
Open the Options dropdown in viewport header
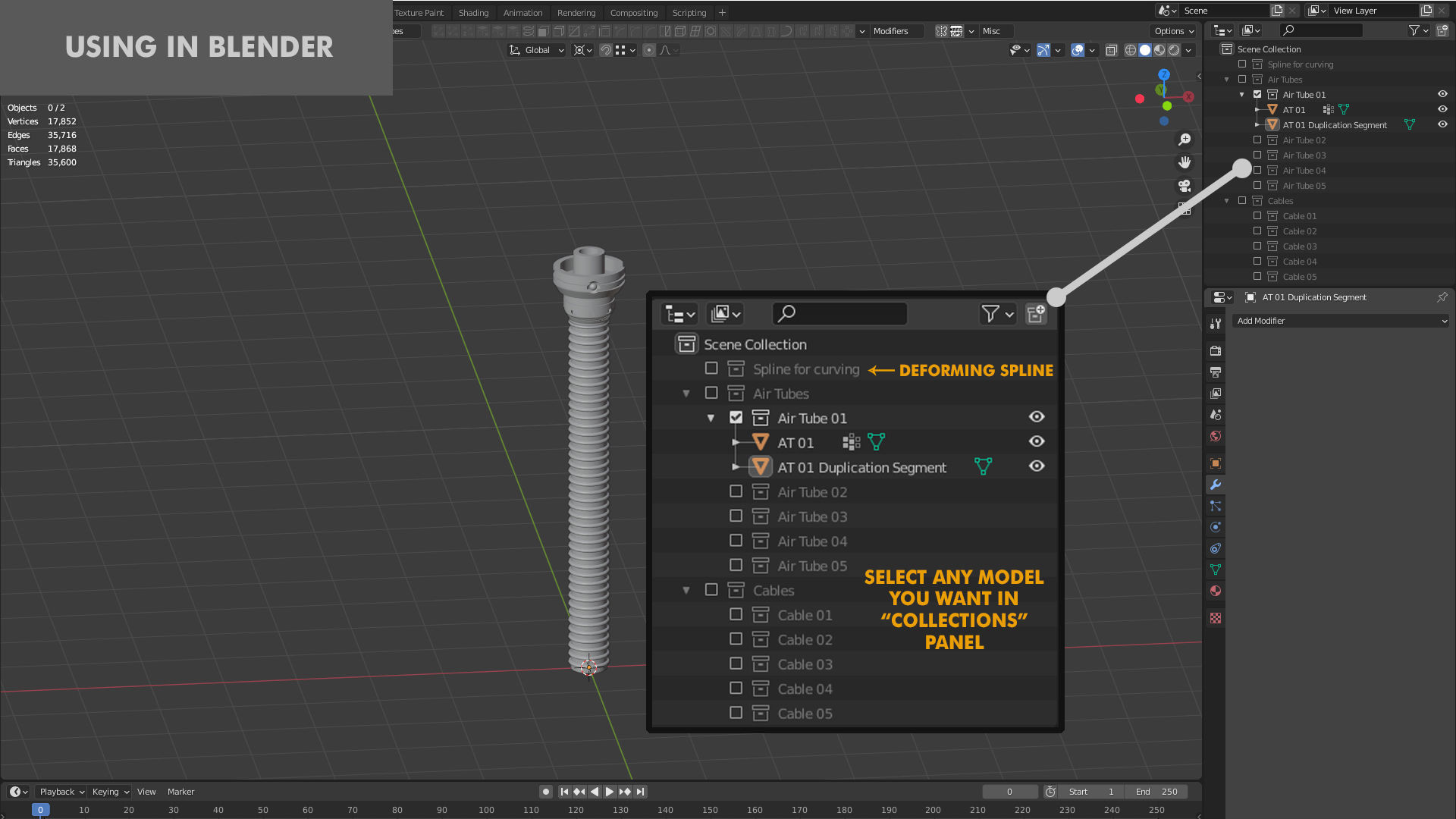point(1173,31)
